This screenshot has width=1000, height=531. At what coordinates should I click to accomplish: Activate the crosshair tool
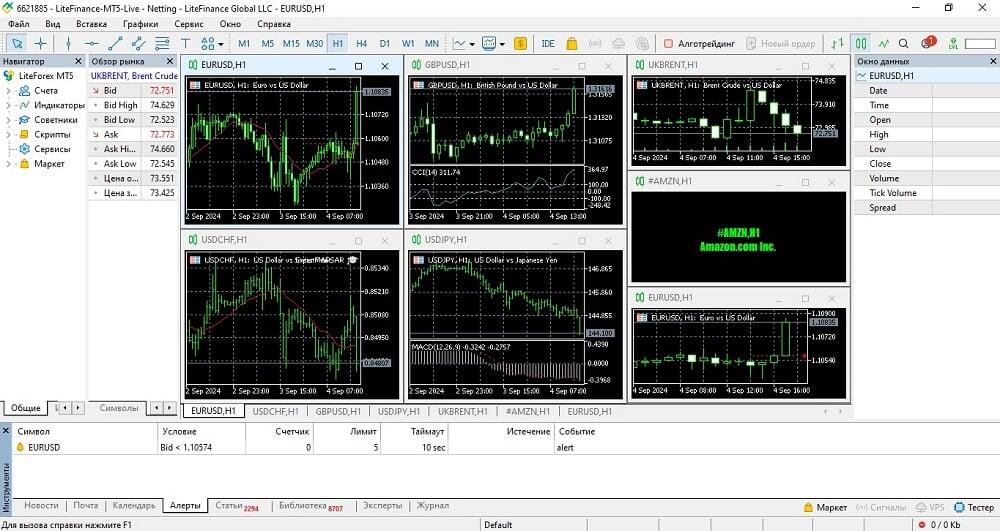[x=40, y=43]
